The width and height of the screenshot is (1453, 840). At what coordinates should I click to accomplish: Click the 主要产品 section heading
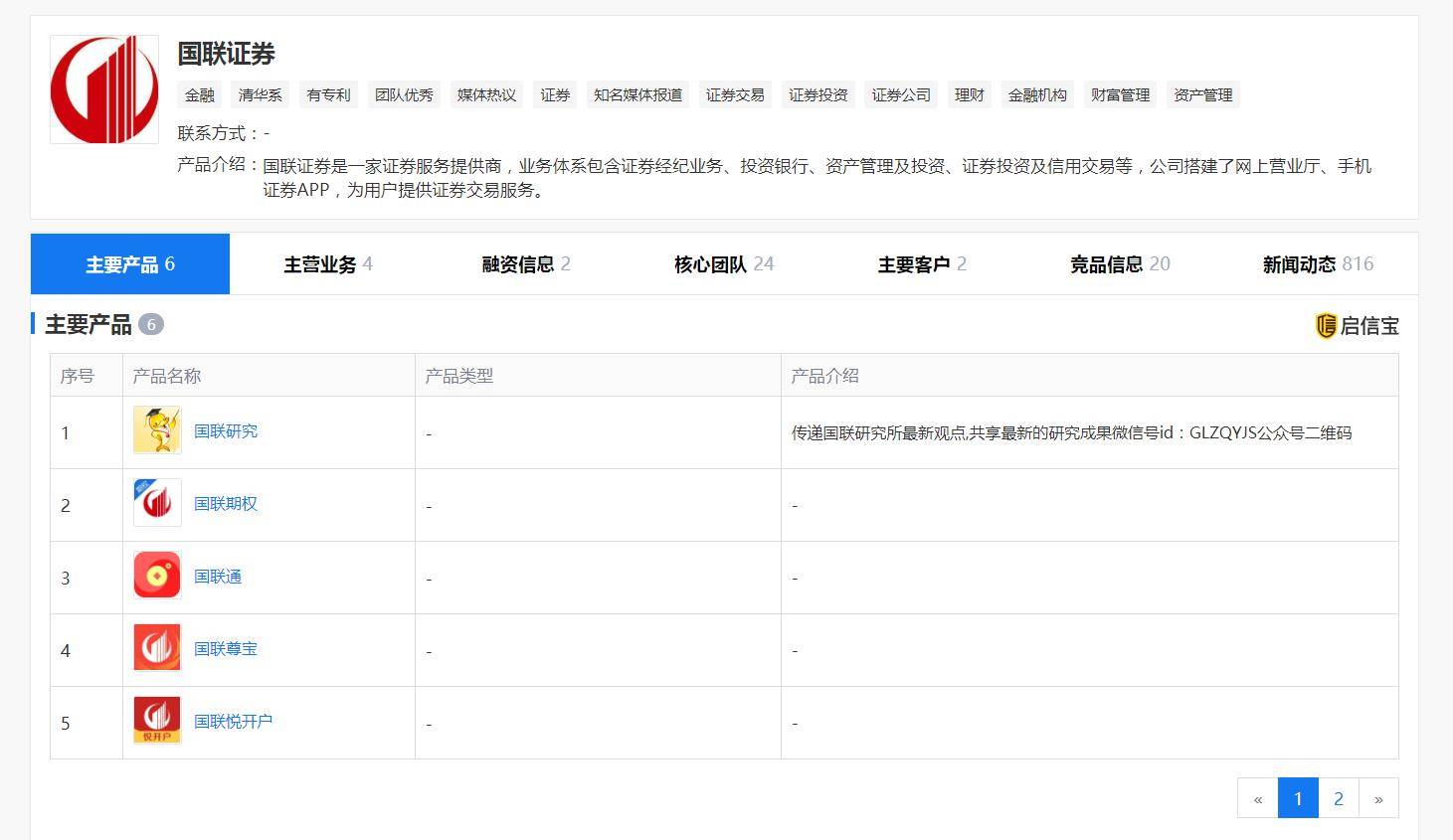[x=89, y=324]
